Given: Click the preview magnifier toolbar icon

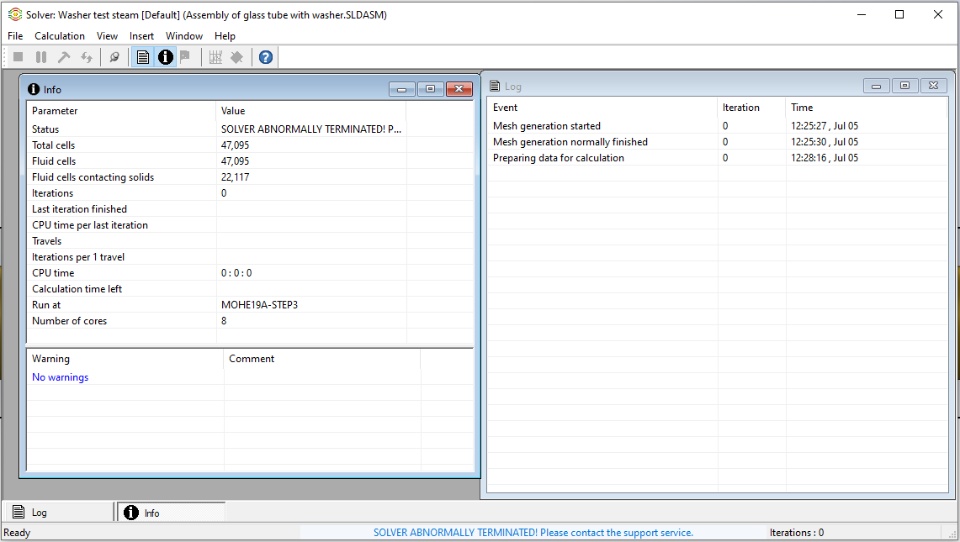Looking at the screenshot, I should click(114, 57).
